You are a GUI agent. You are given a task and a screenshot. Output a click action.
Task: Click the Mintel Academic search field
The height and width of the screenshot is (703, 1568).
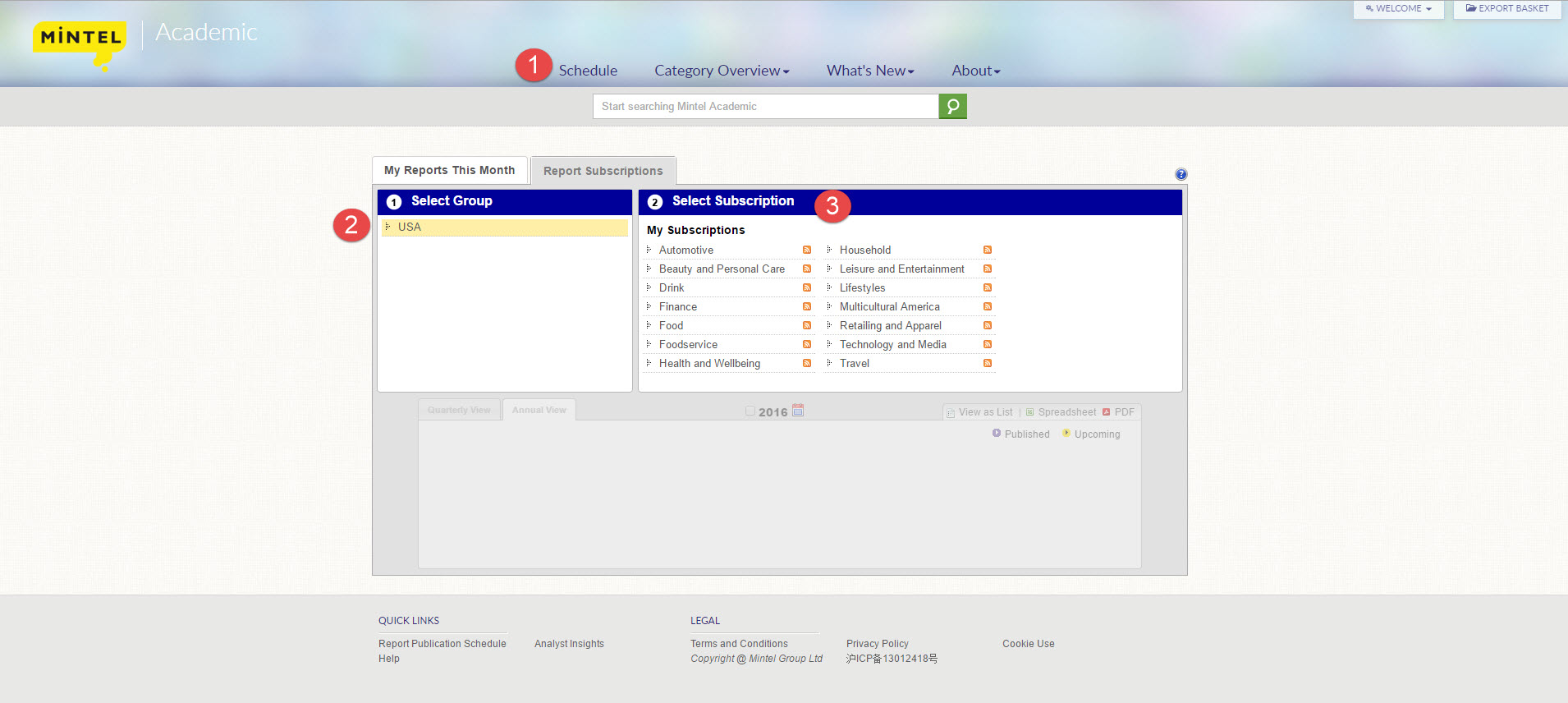click(766, 106)
